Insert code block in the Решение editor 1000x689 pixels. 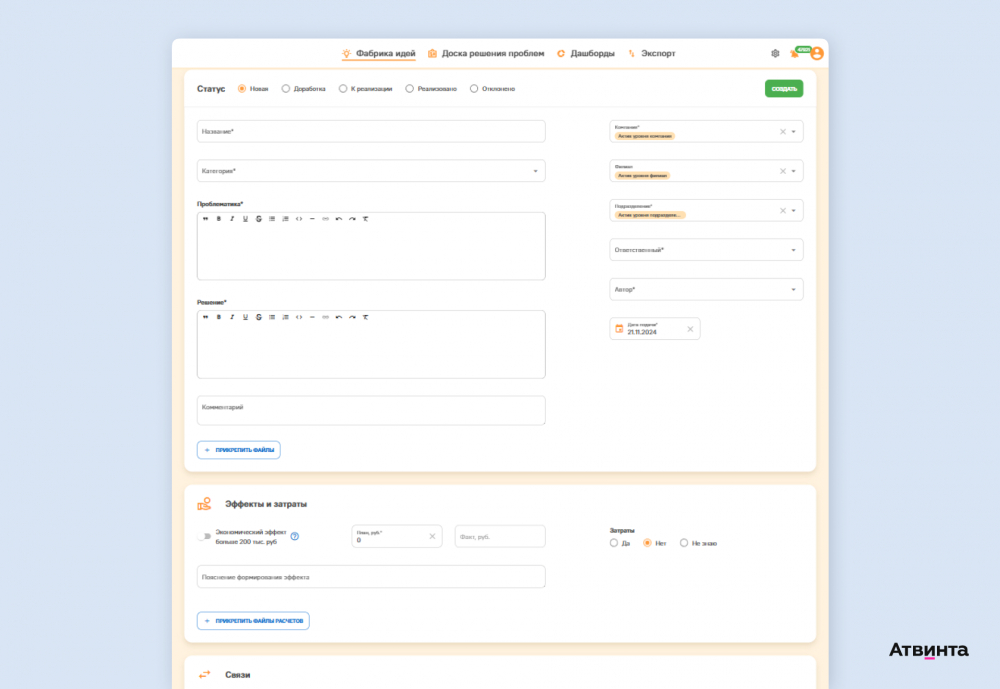coord(299,317)
